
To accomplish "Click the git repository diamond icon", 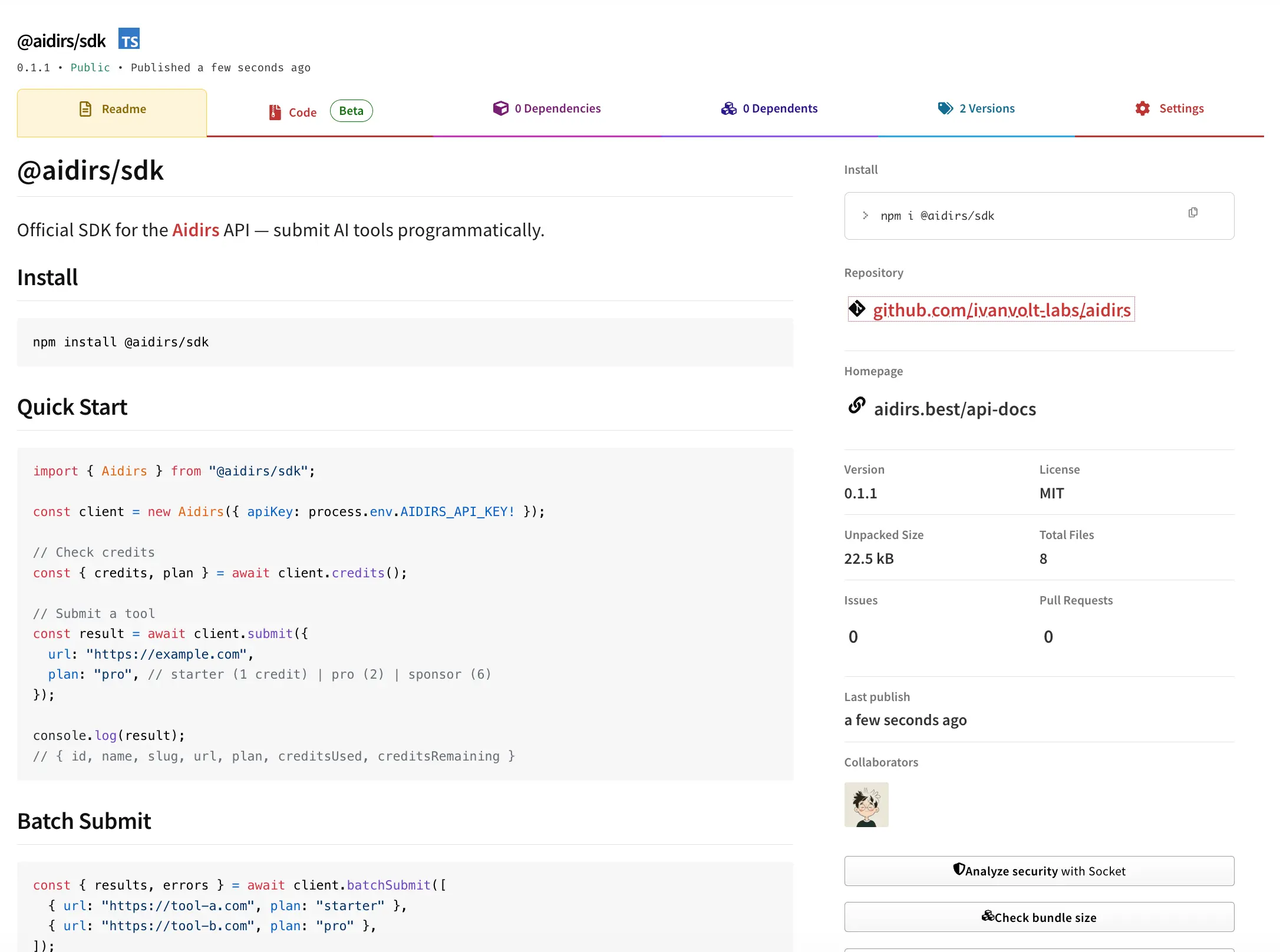I will click(857, 308).
